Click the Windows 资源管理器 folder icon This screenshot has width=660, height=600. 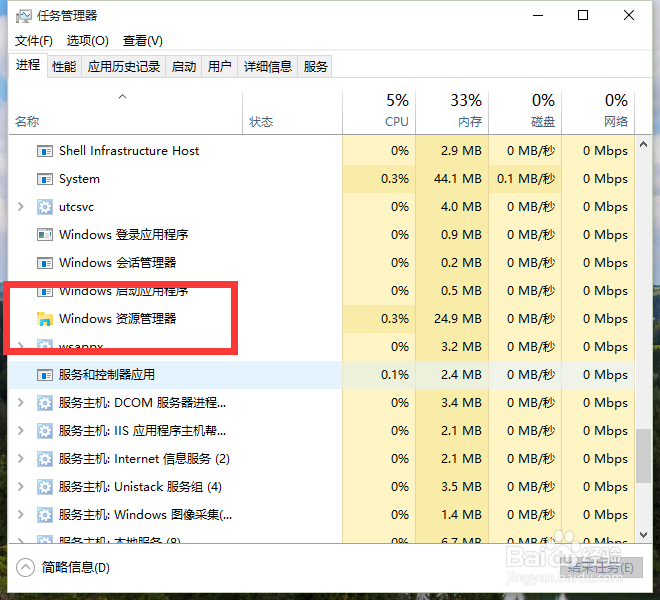coord(45,319)
